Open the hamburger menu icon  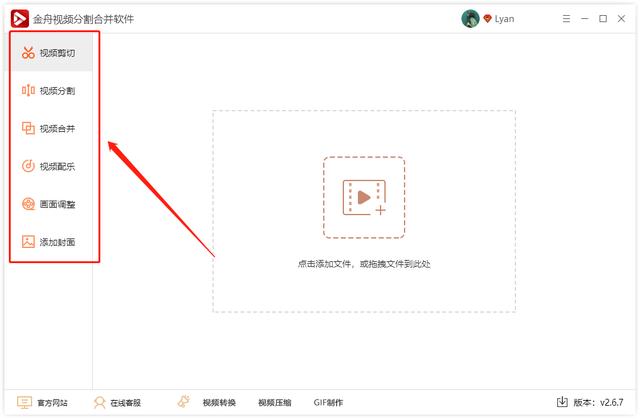(x=566, y=19)
